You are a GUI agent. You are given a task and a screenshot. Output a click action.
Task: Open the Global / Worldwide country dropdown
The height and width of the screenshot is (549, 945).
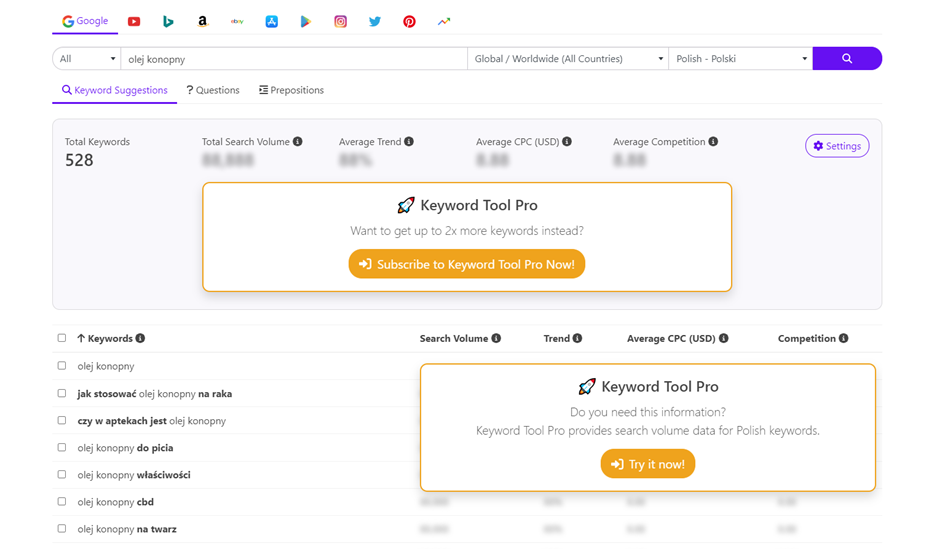pyautogui.click(x=568, y=59)
